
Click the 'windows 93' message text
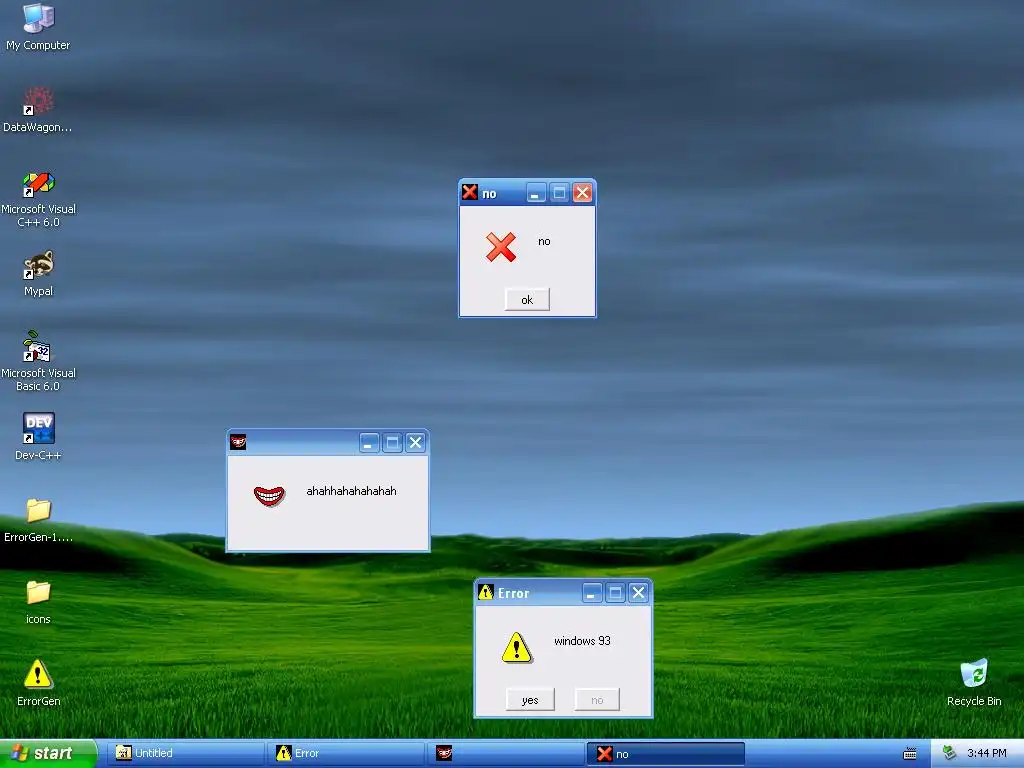pos(583,641)
